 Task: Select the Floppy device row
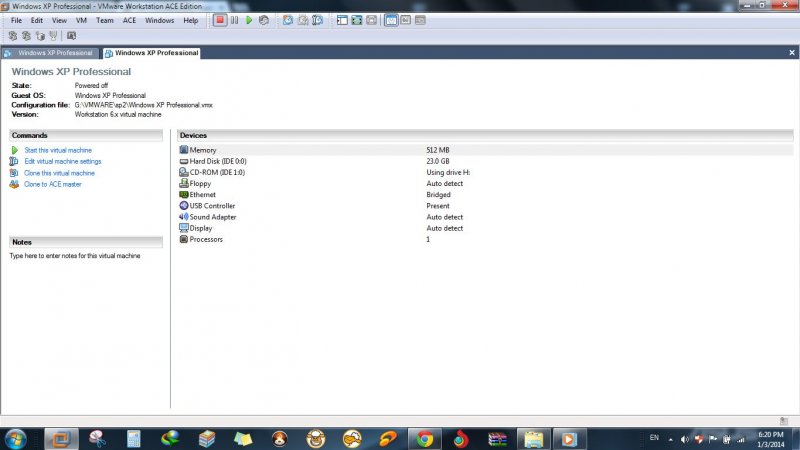click(485, 184)
